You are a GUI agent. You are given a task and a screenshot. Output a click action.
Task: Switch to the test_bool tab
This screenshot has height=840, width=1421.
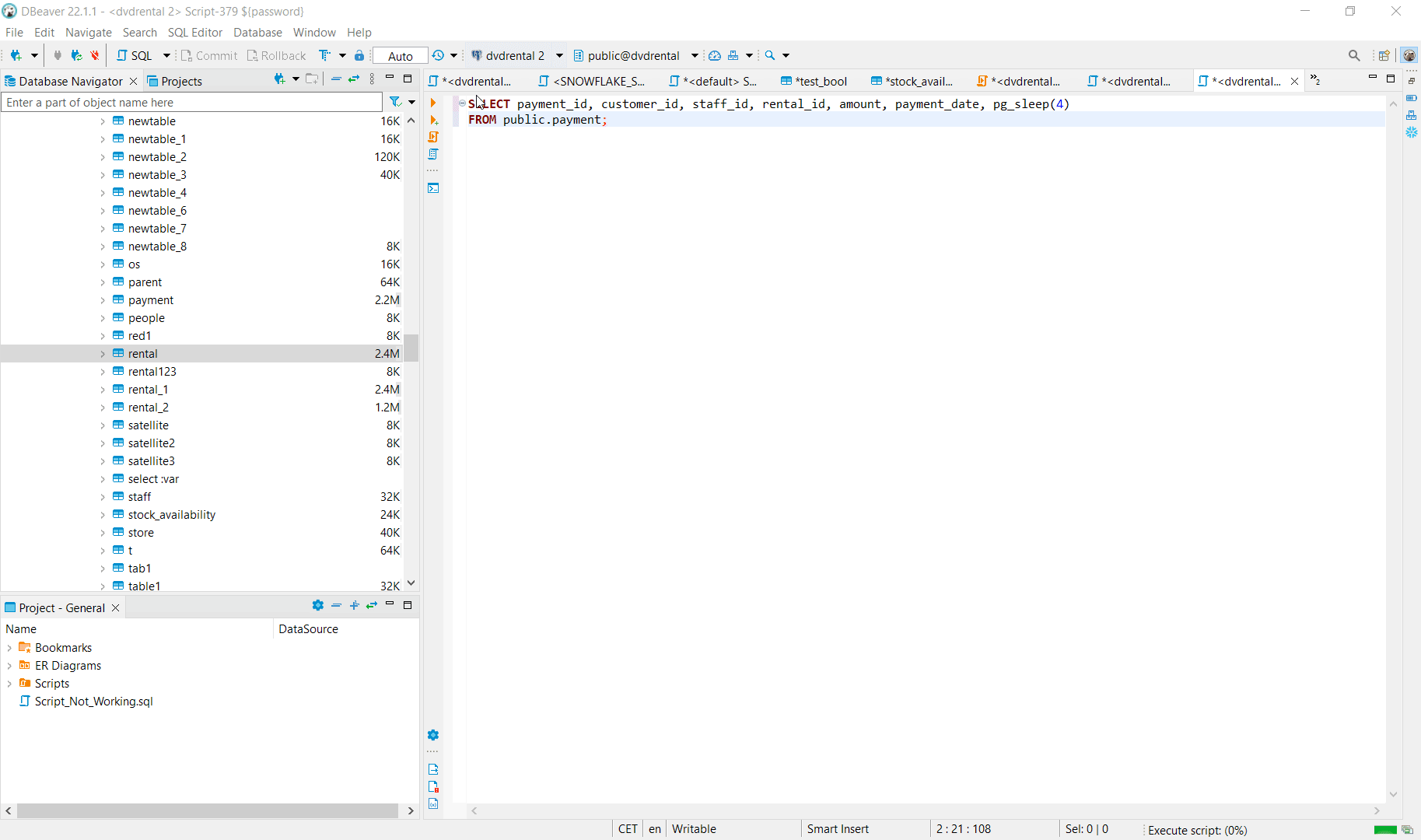(821, 81)
